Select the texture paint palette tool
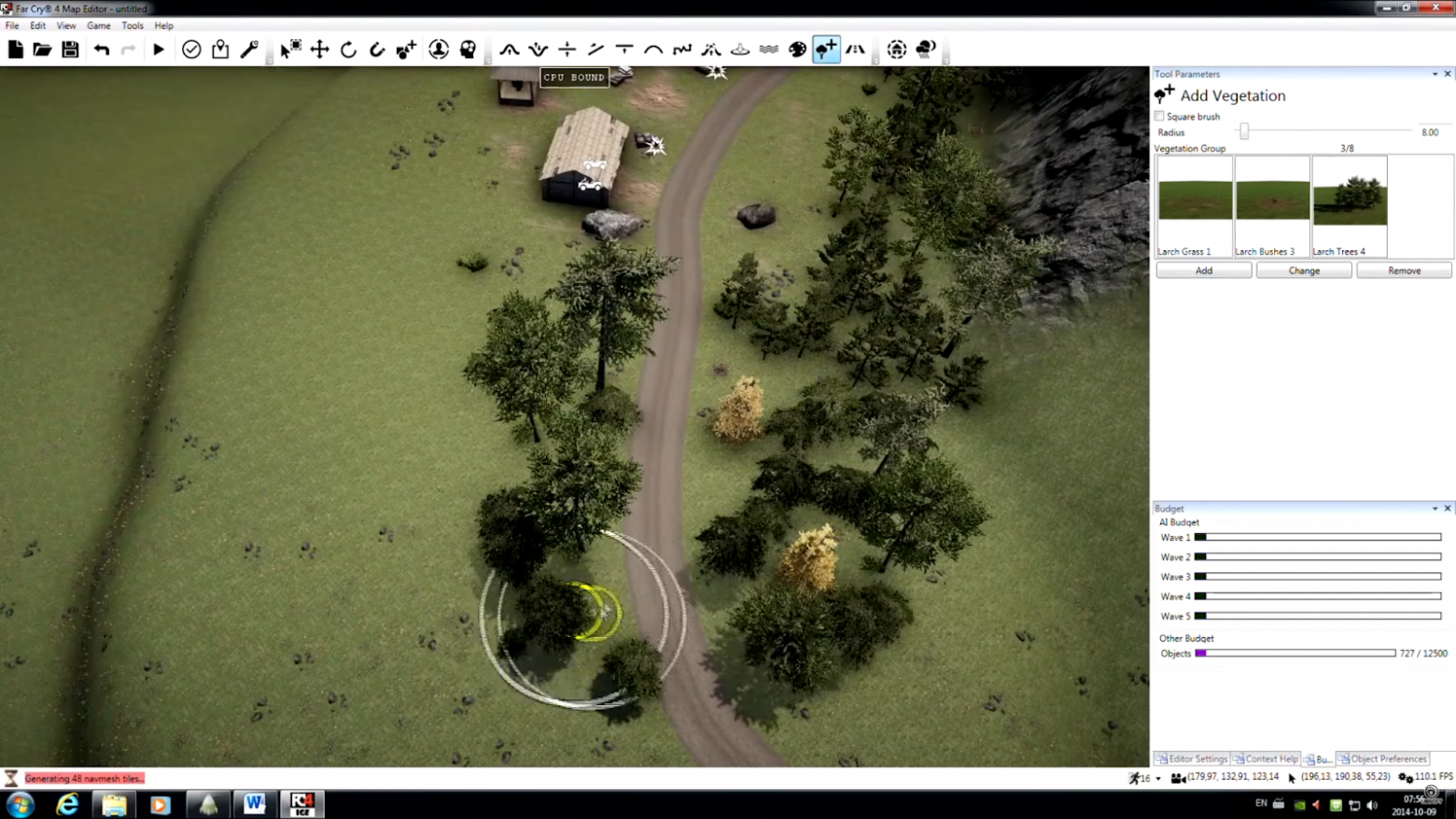The height and width of the screenshot is (819, 1456). (798, 49)
